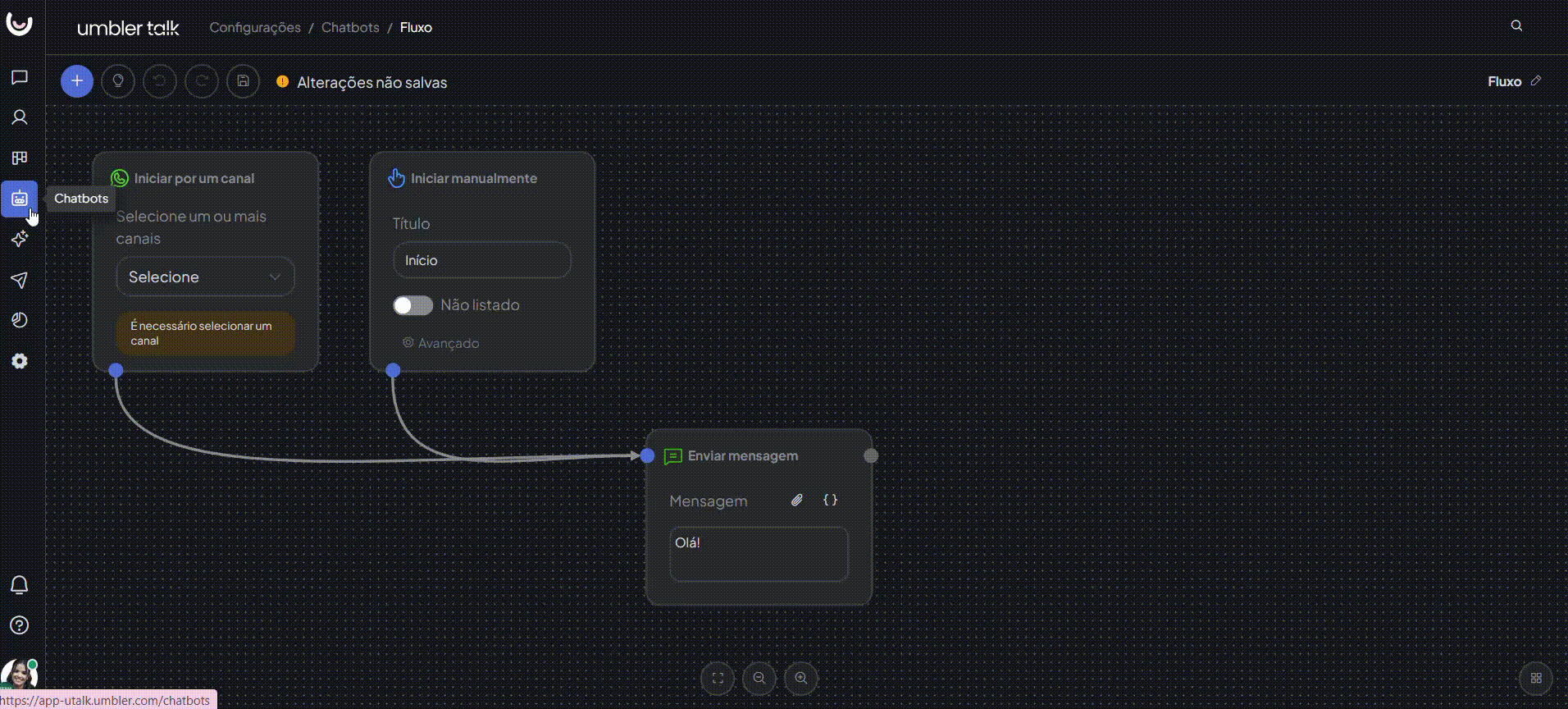Insert variable with curly braces icon
Screen dimensions: 1568x709
[830, 500]
